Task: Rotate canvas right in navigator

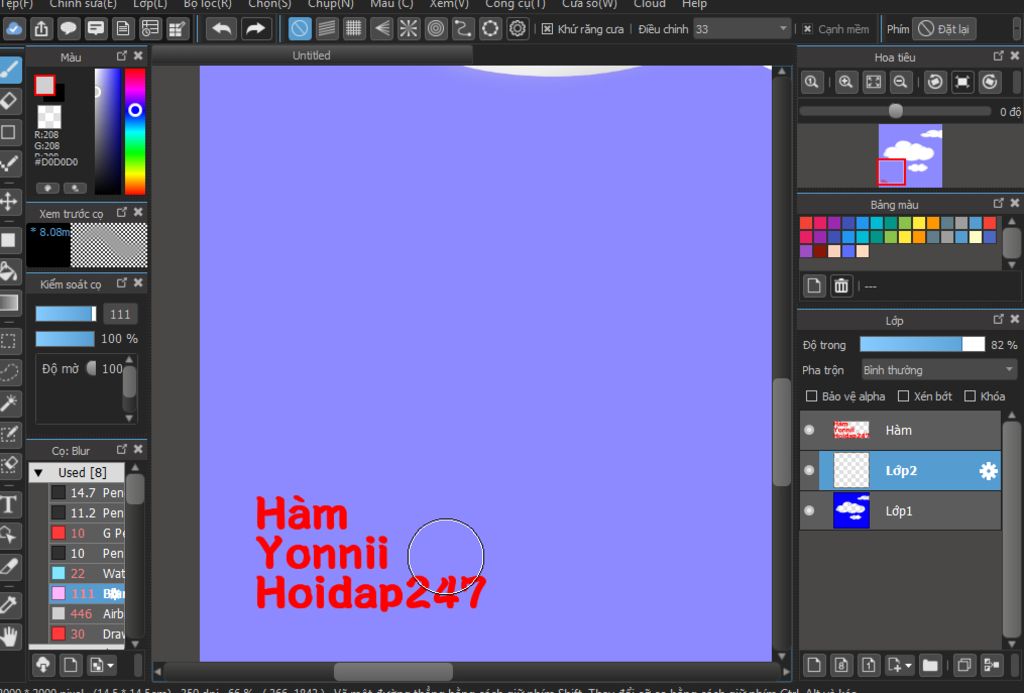Action: coord(990,82)
